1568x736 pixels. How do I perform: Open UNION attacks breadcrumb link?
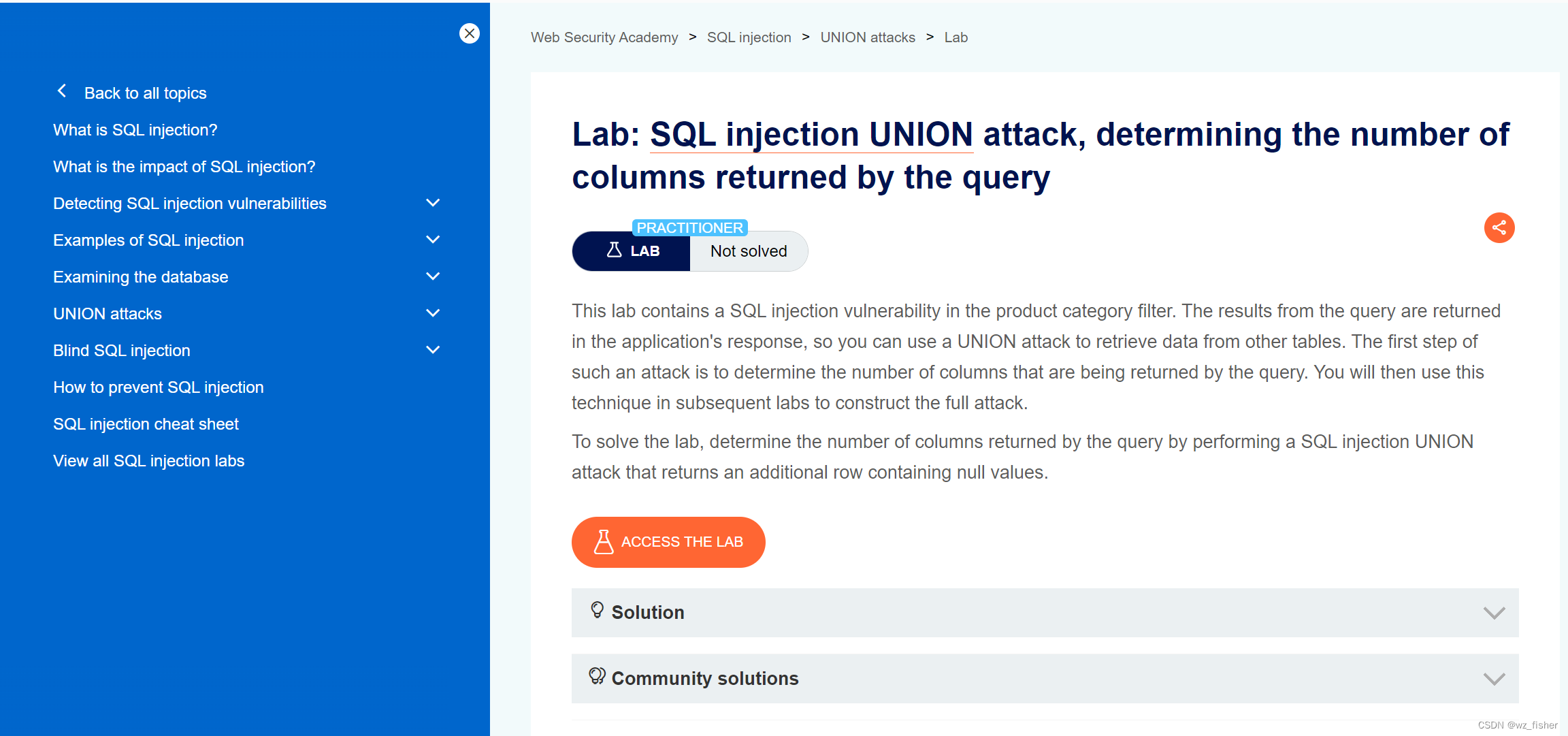click(867, 37)
